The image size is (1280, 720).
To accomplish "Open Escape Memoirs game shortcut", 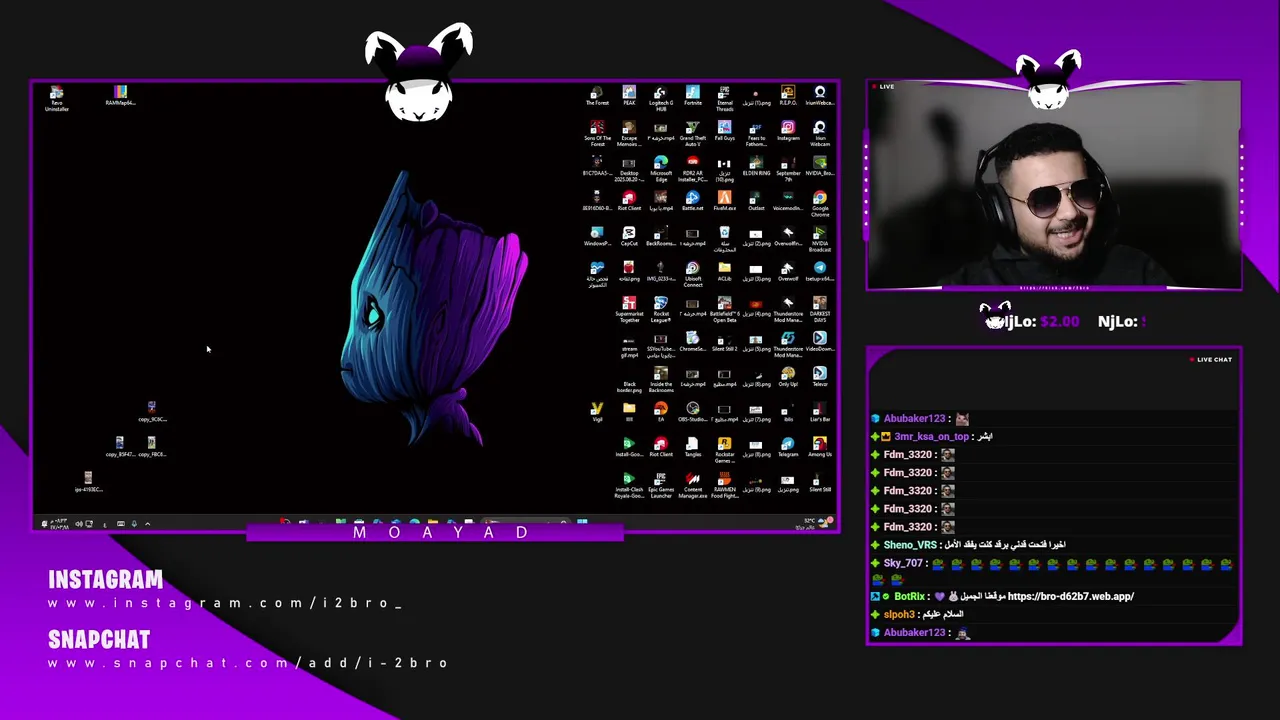I will click(x=629, y=134).
